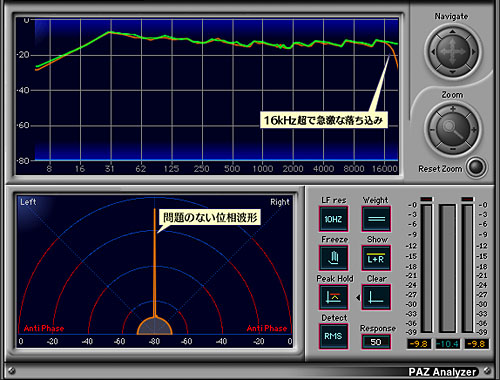Click the Clear peak hold button
Image resolution: width=500 pixels, height=380 pixels.
click(x=376, y=297)
